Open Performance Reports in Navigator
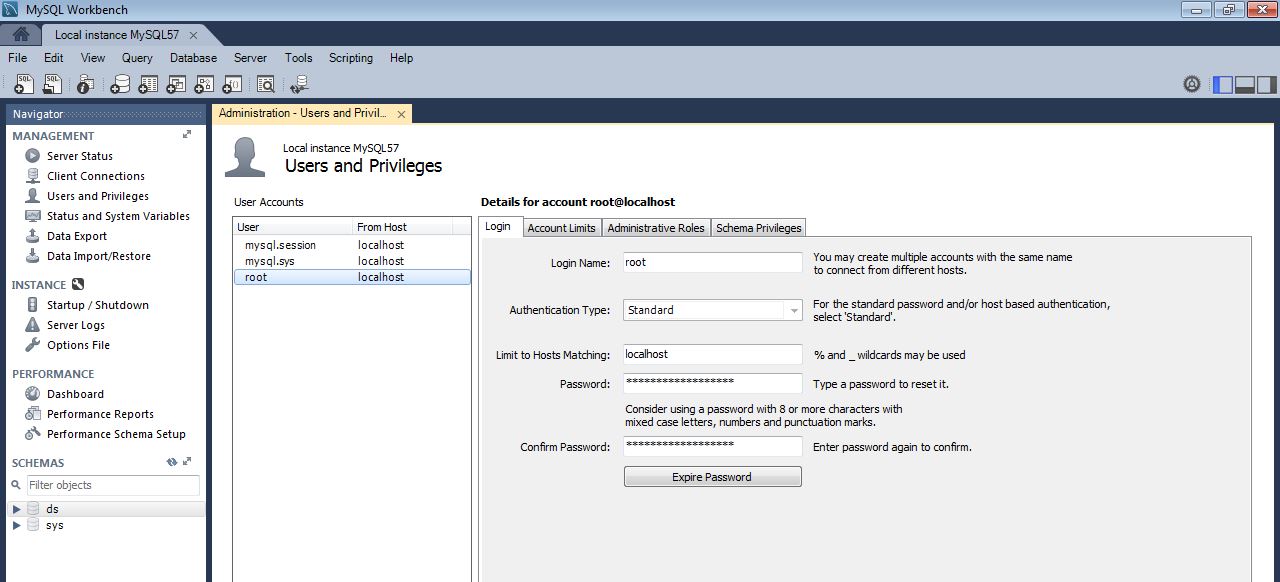This screenshot has height=582, width=1280. 100,414
